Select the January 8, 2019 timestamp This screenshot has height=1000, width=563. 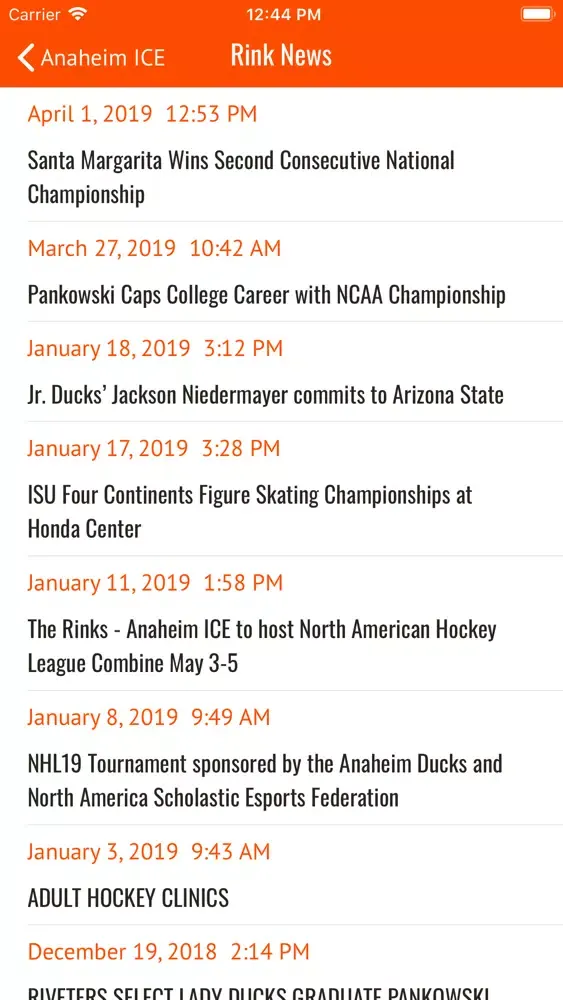click(149, 717)
